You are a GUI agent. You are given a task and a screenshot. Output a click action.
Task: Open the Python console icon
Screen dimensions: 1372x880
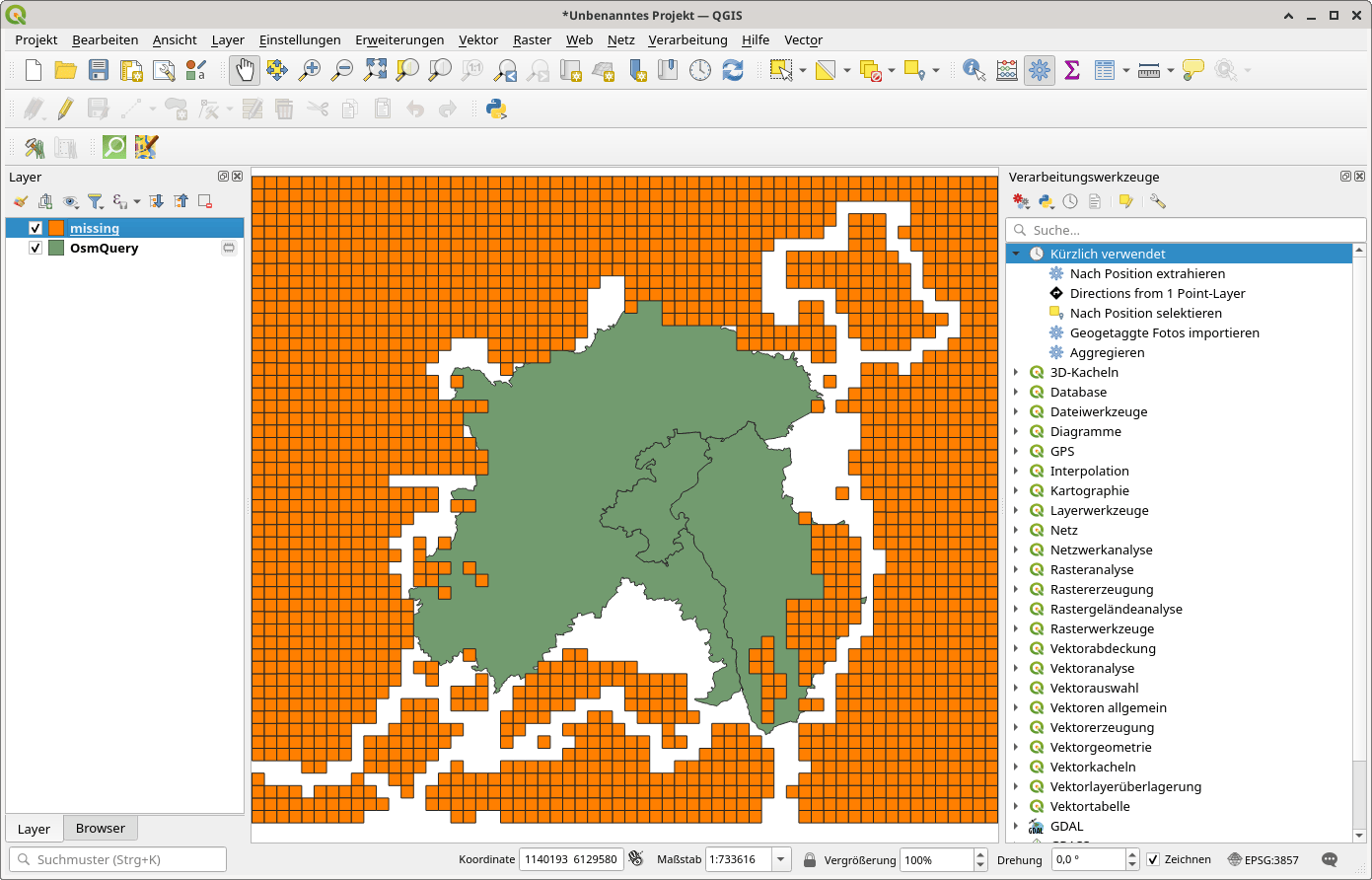[x=496, y=109]
